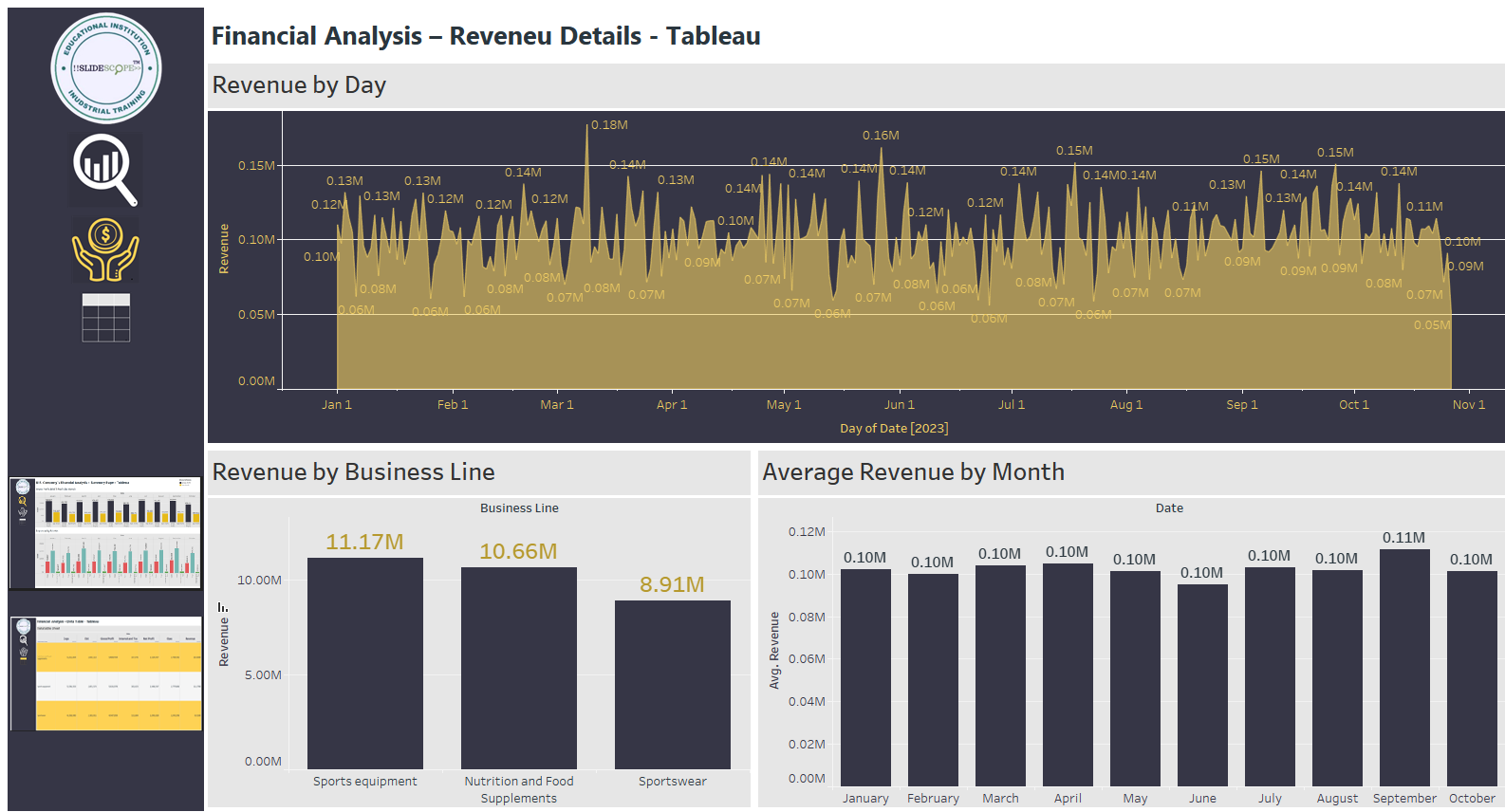Image resolution: width=1505 pixels, height=812 pixels.
Task: Select the Sports equipment bar
Action: 365,663
